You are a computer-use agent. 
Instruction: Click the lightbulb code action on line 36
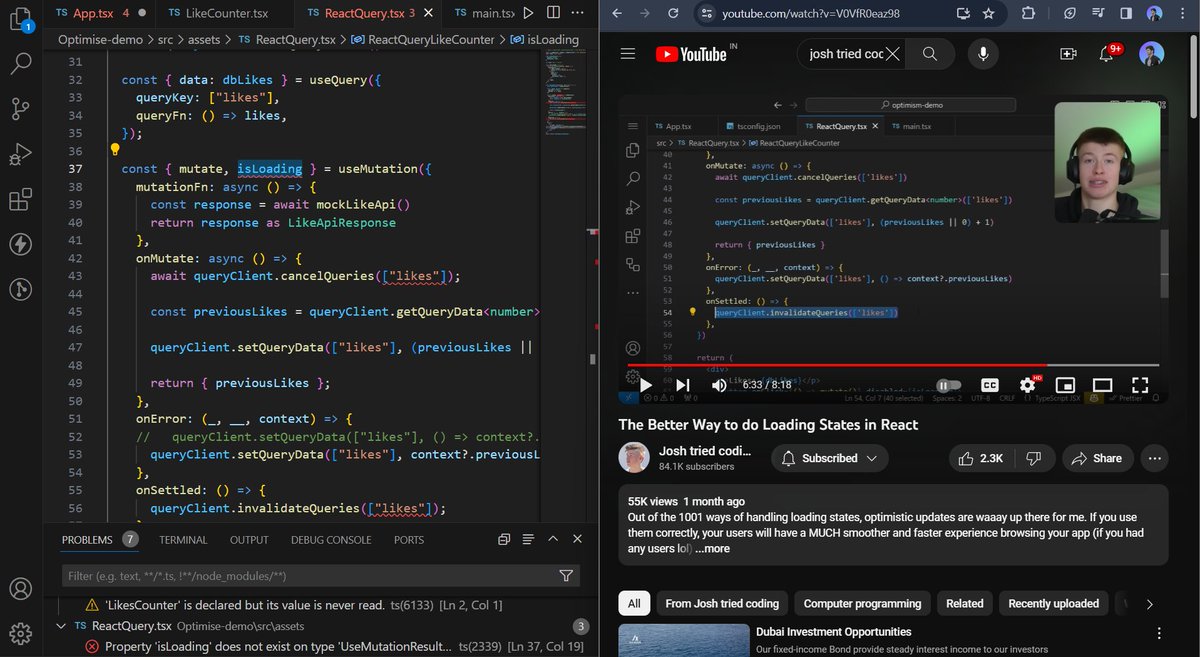[115, 150]
